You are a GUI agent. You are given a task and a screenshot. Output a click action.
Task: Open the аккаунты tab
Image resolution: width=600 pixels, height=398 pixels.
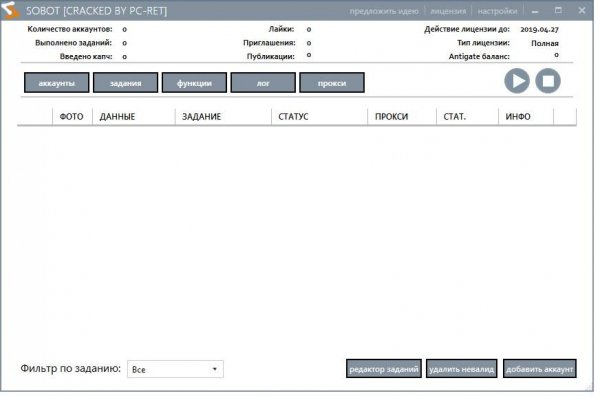(57, 83)
